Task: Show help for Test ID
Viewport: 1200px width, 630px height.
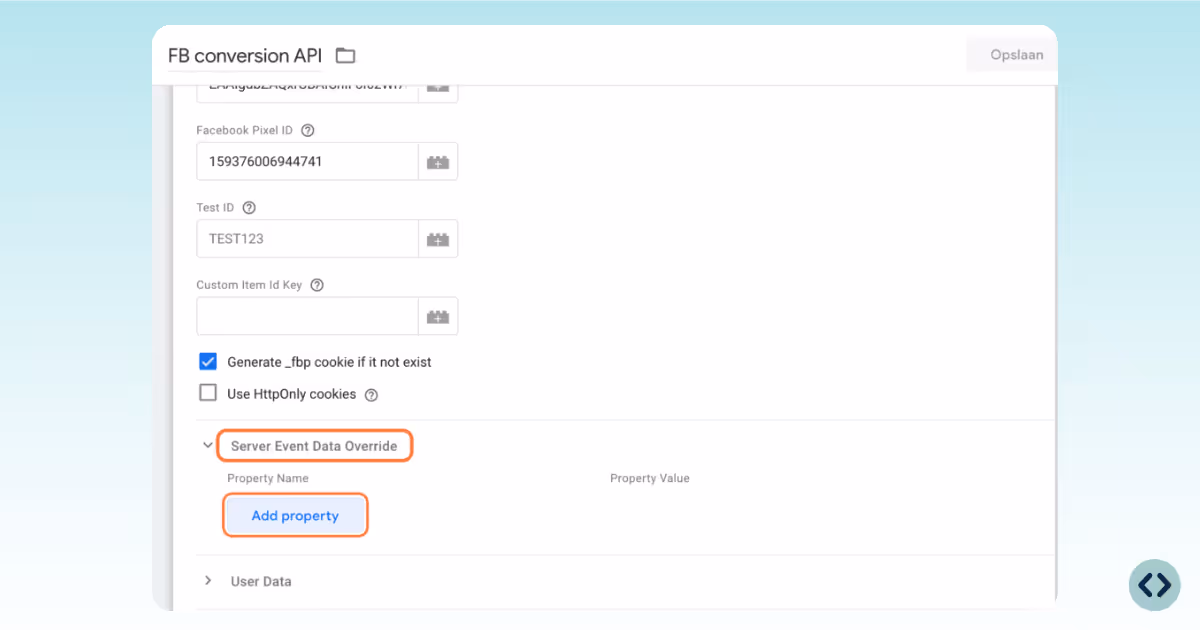Action: click(249, 208)
